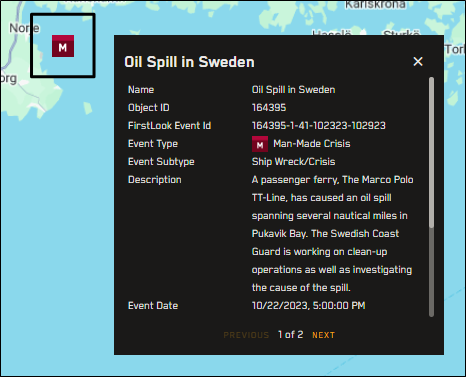Image resolution: width=466 pixels, height=377 pixels.
Task: Select the Ship Wreck/Crisis subtype text
Action: pos(293,162)
